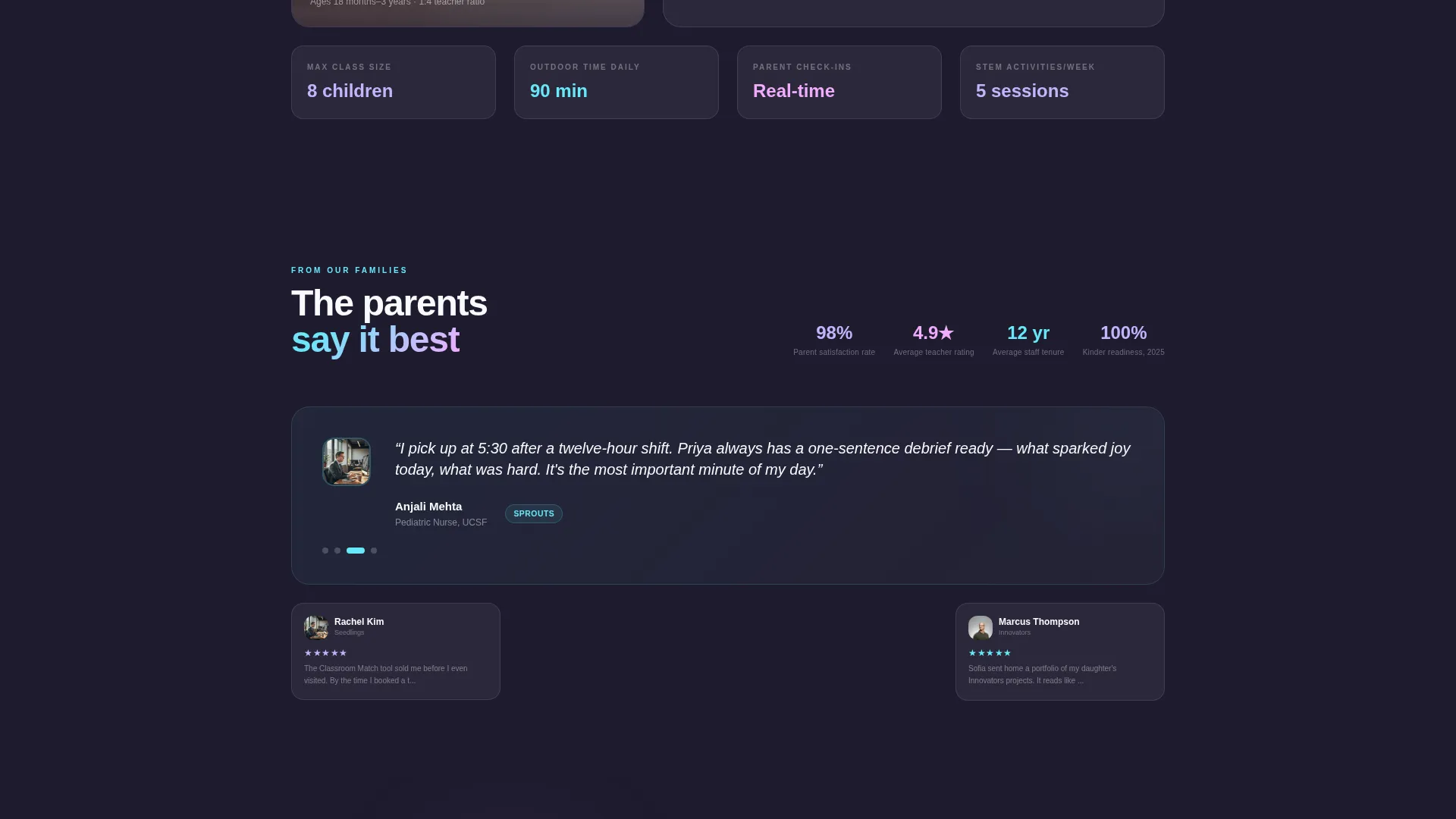Click the '5 sessions' value
This screenshot has height=819, width=1456.
(1022, 91)
